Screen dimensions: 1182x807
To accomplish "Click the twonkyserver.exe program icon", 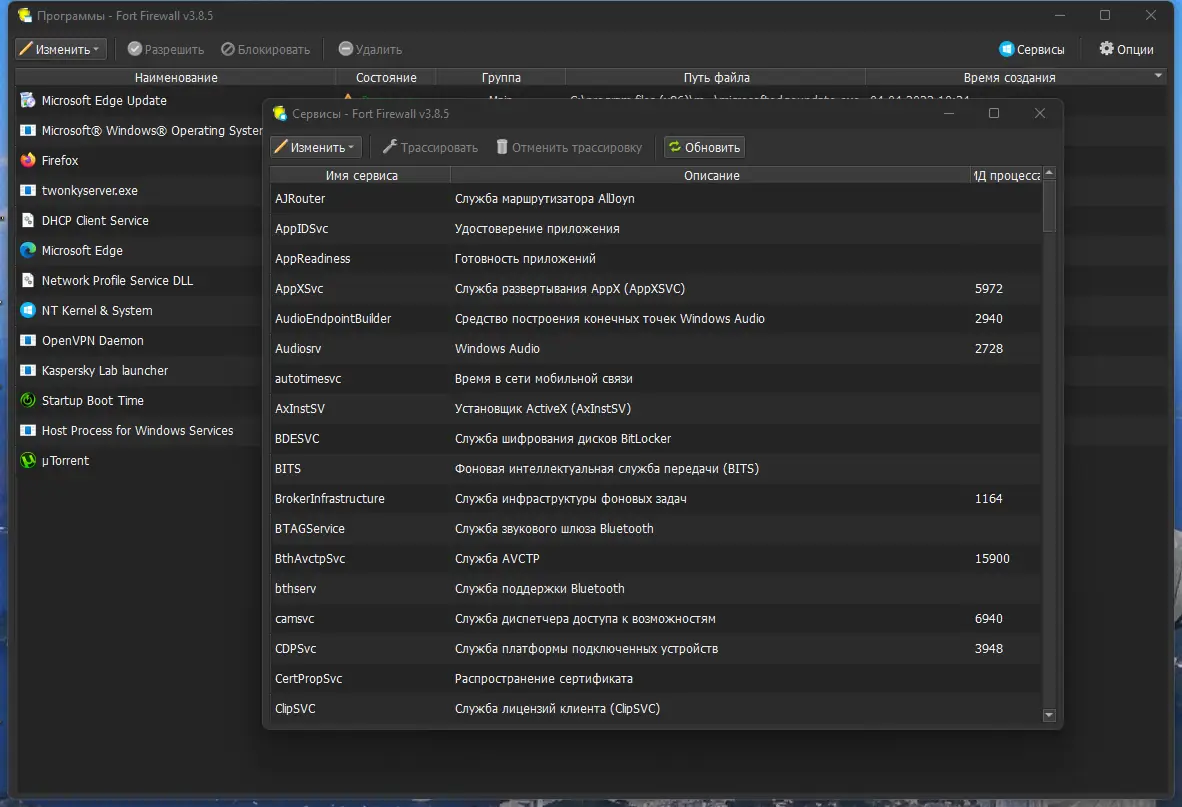I will (x=28, y=191).
